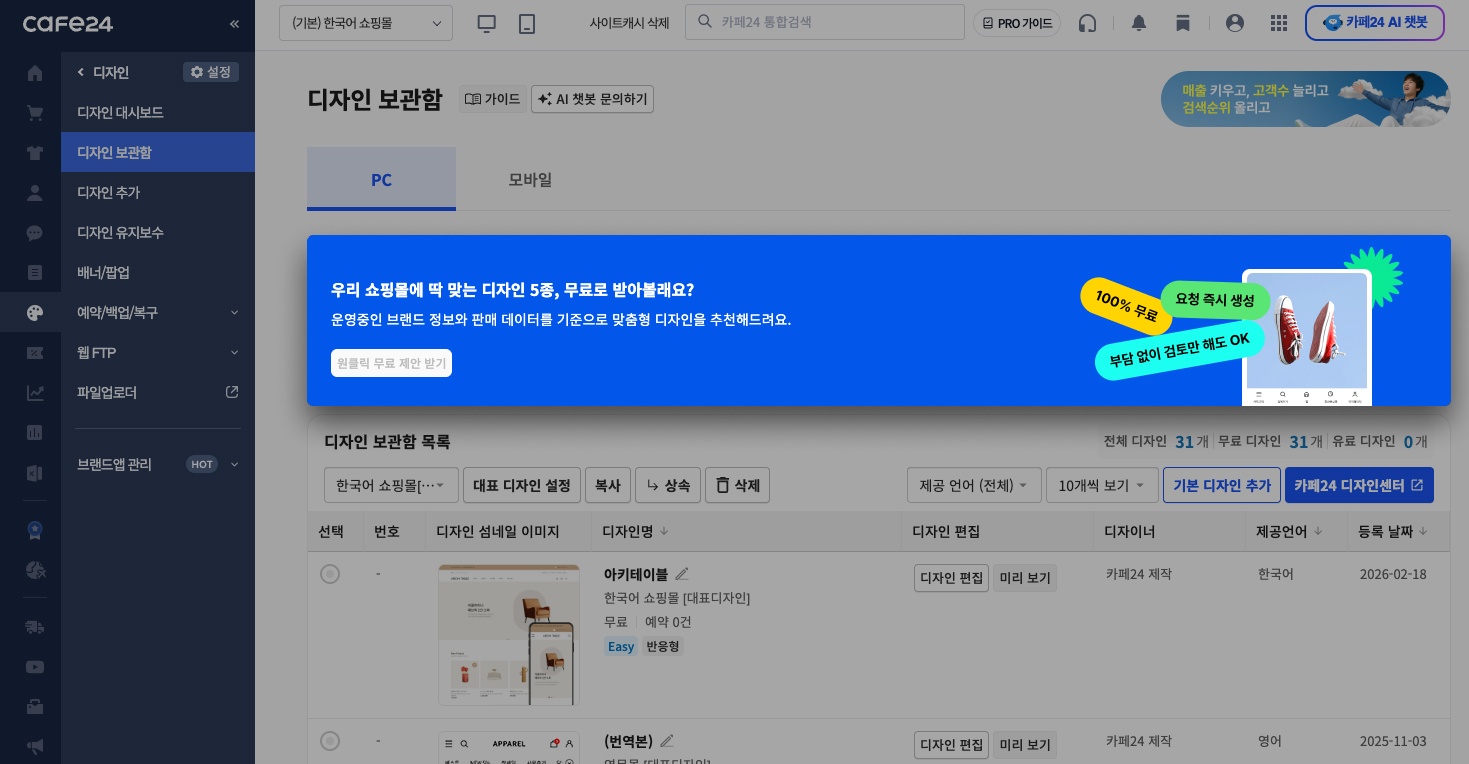Image resolution: width=1469 pixels, height=764 pixels.
Task: Open the 10개씩 보기 dropdown
Action: click(1102, 485)
